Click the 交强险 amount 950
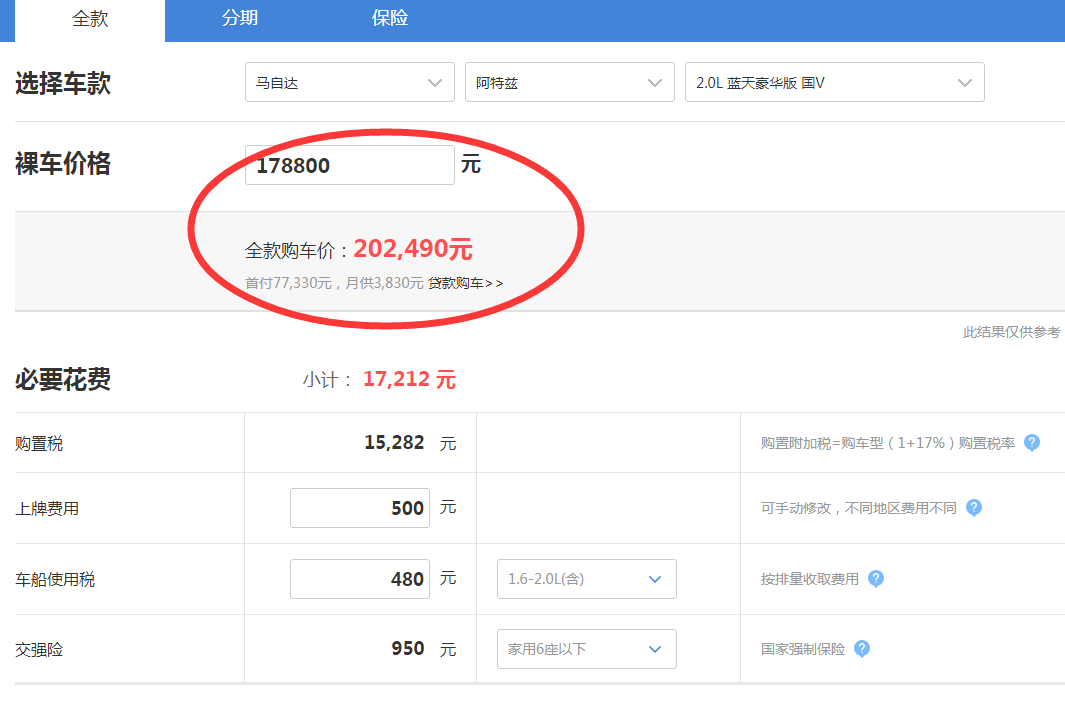1065x707 pixels. tap(408, 649)
